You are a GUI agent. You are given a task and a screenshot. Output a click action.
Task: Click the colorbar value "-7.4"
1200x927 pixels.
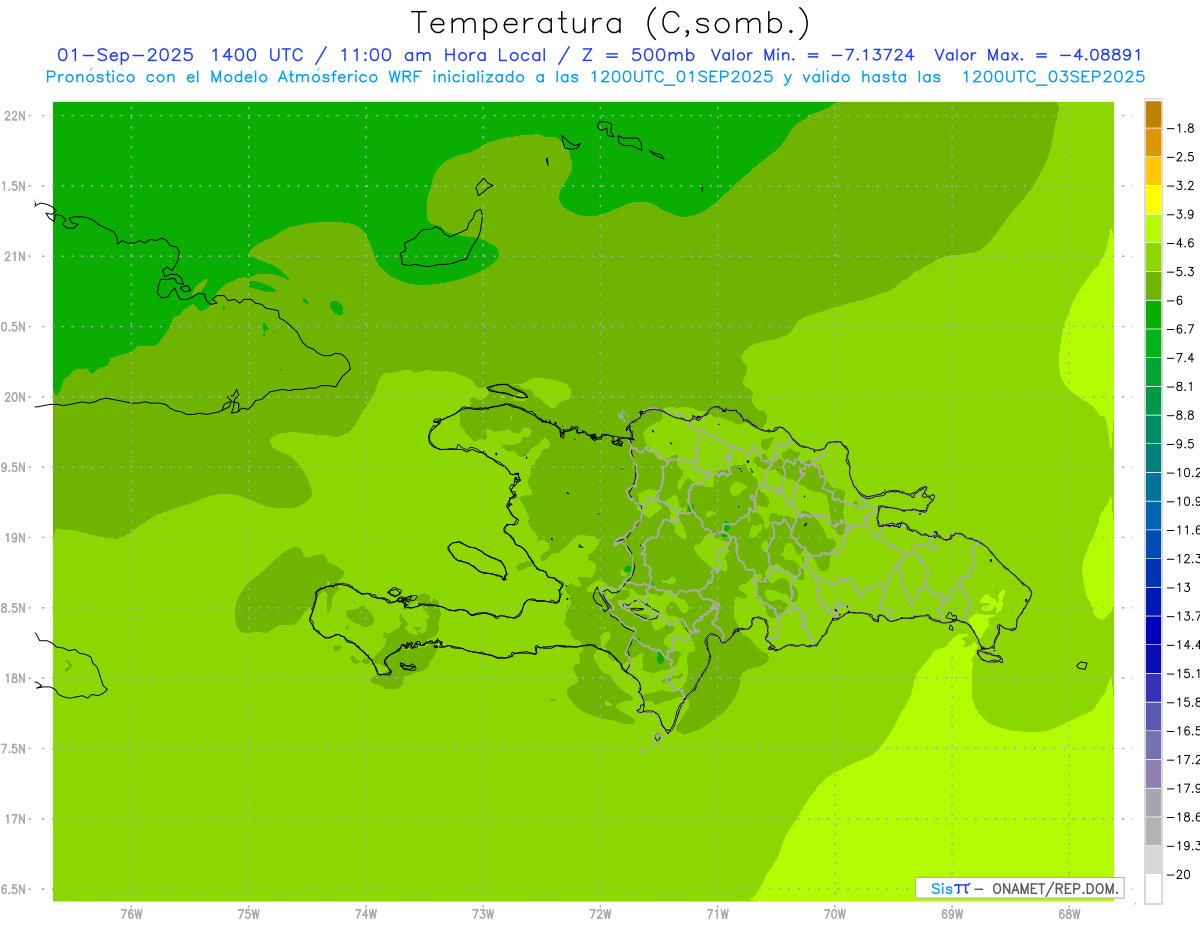coord(1181,358)
